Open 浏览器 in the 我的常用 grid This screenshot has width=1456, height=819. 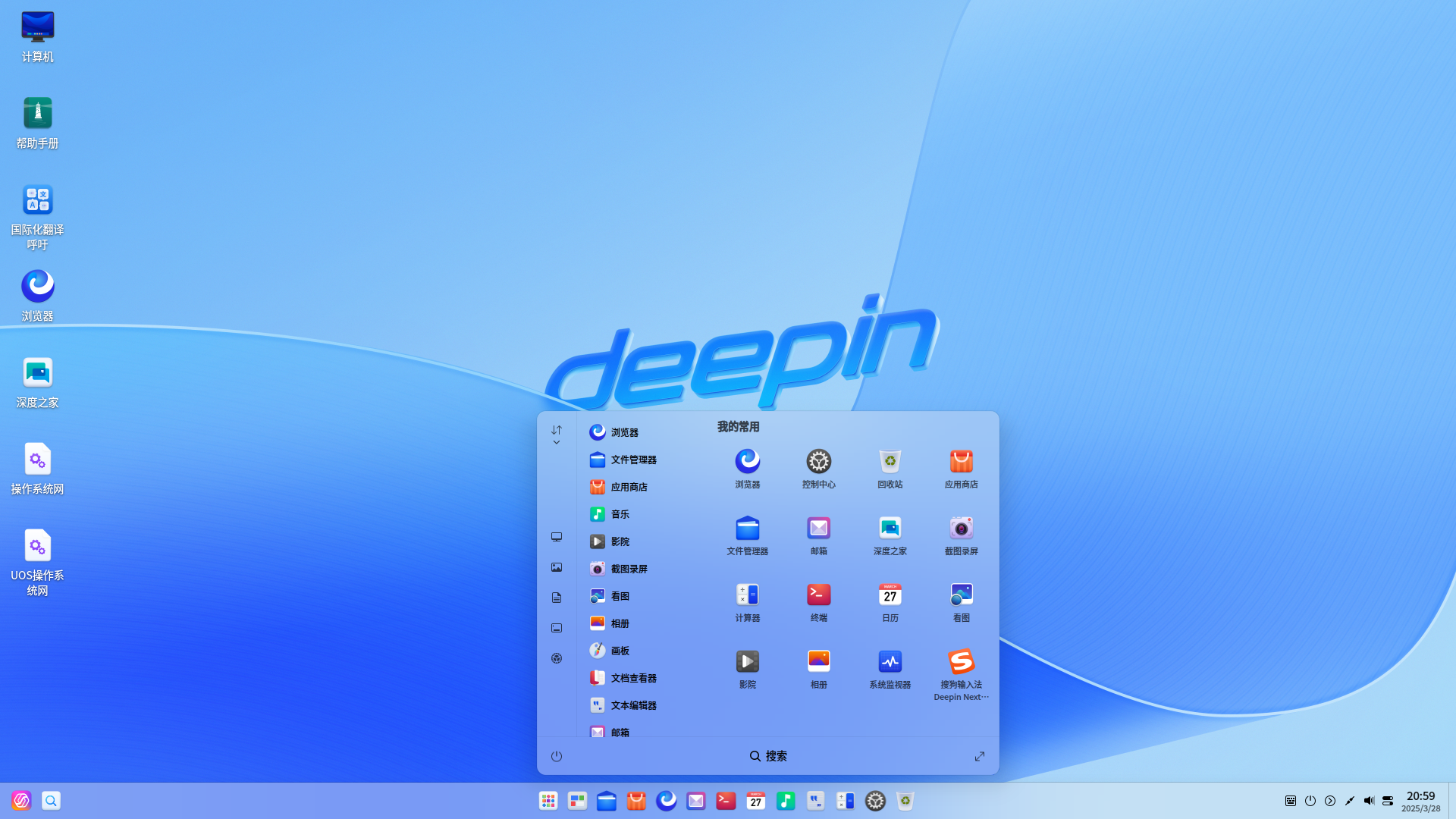coord(747,468)
